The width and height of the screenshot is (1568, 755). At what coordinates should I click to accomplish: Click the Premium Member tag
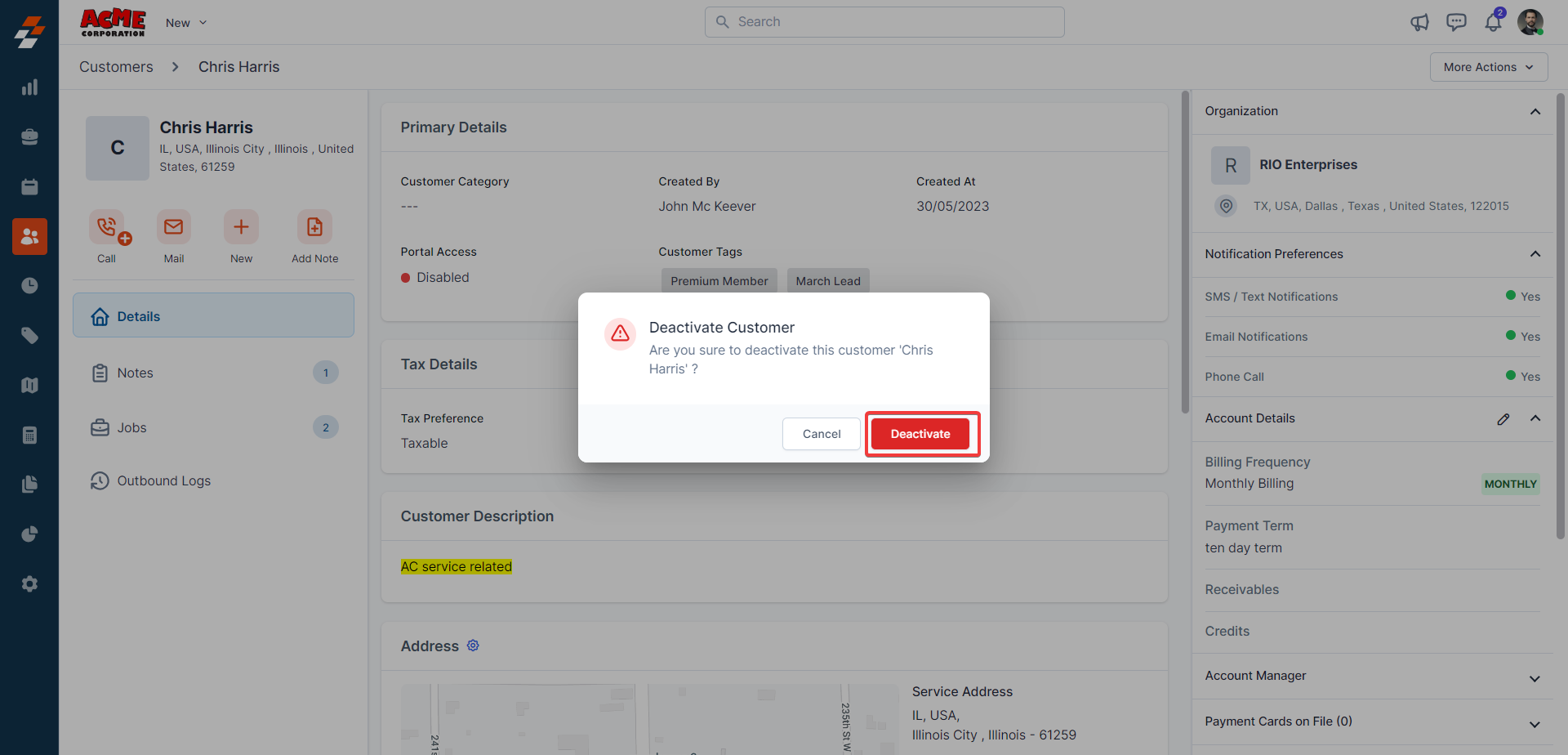pos(719,280)
